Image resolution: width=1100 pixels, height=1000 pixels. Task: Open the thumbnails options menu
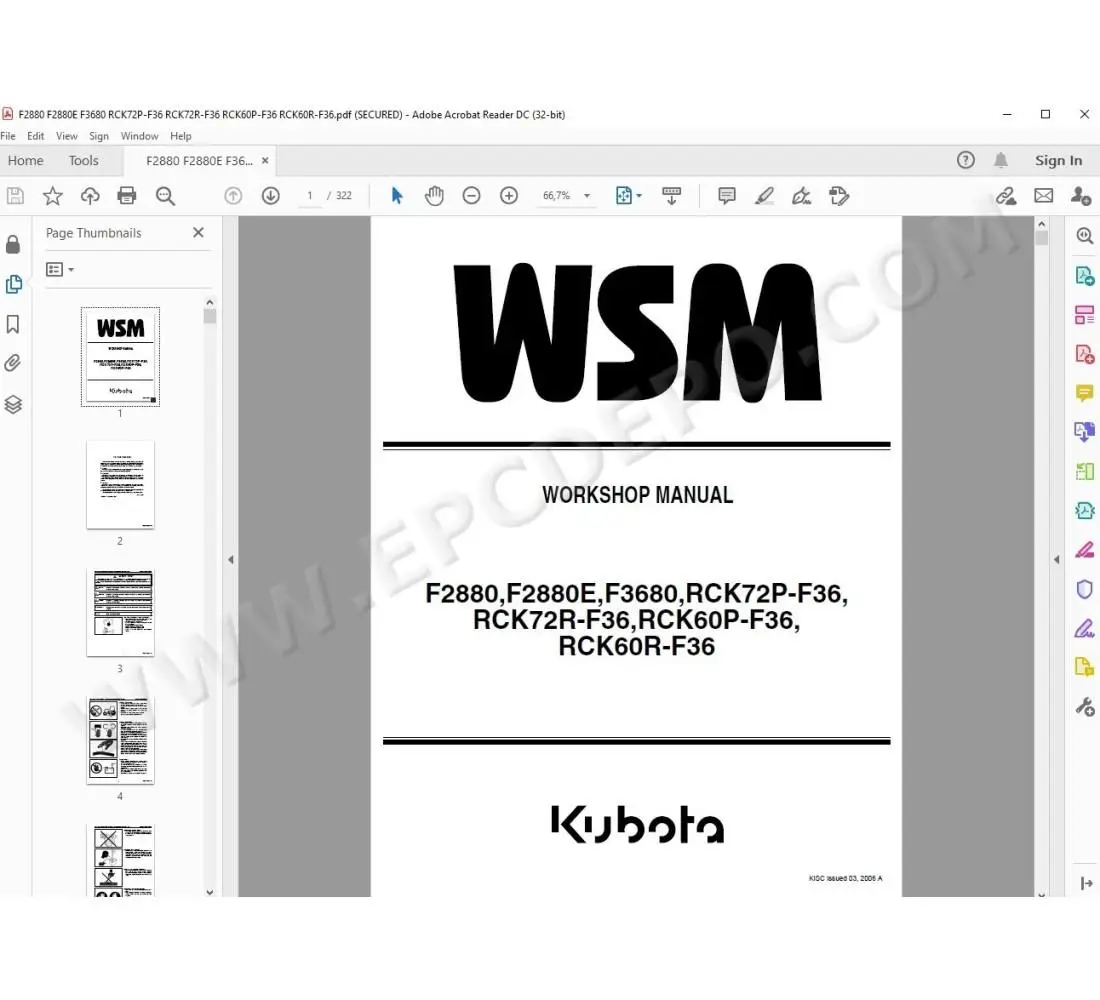60,269
